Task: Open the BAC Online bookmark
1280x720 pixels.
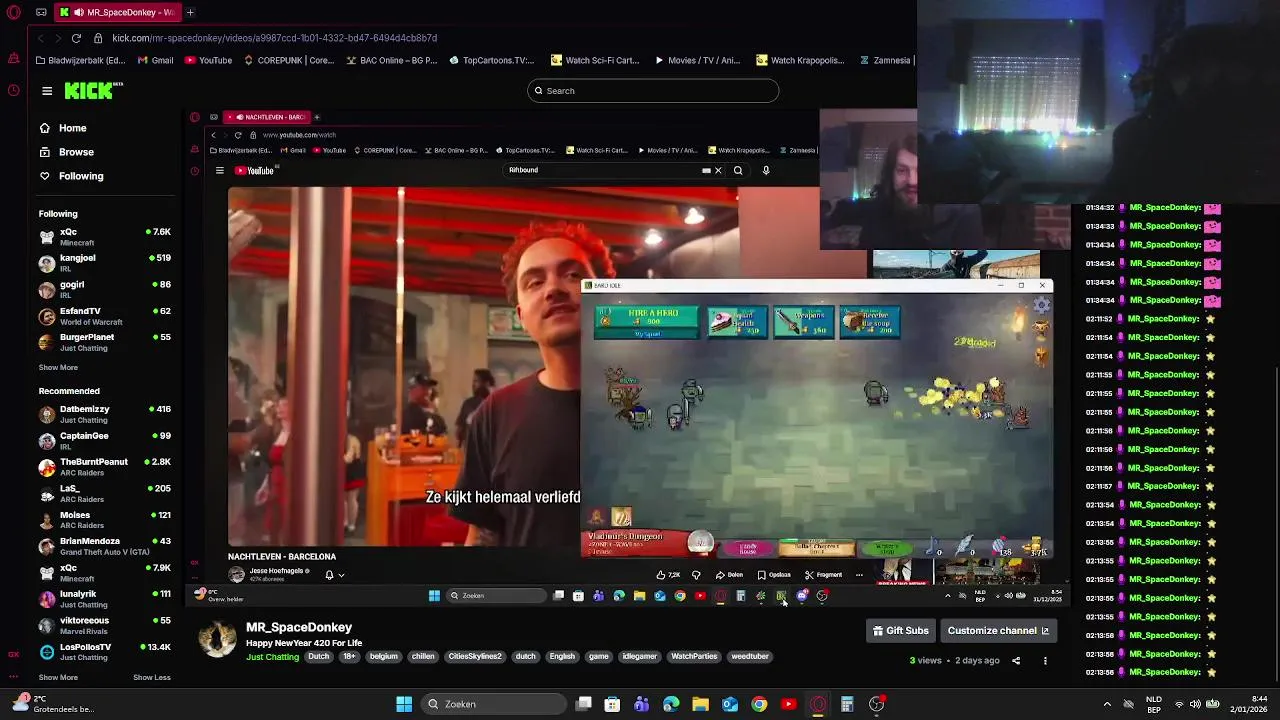Action: click(x=391, y=60)
